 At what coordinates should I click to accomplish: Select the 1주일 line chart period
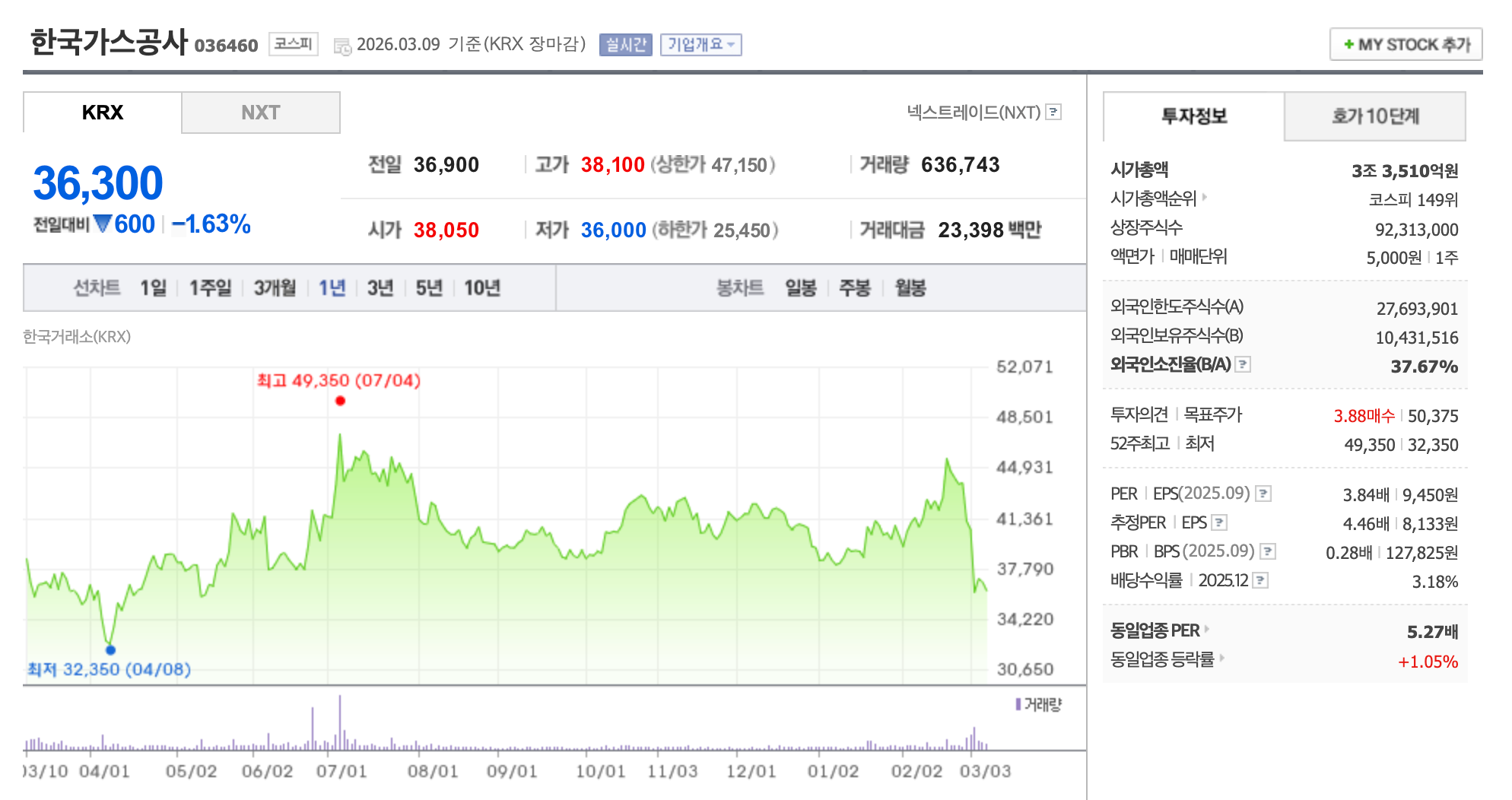point(210,287)
